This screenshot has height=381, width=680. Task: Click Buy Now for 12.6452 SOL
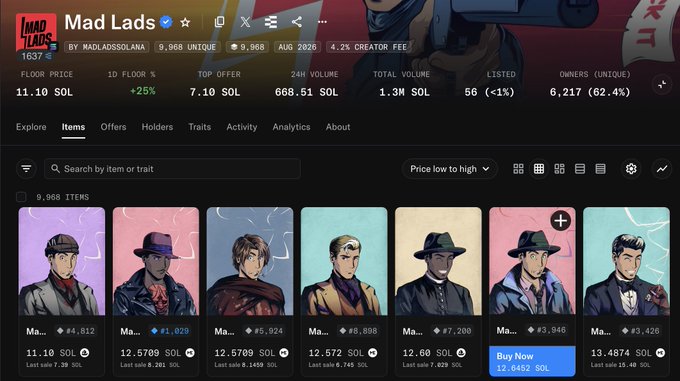(532, 361)
